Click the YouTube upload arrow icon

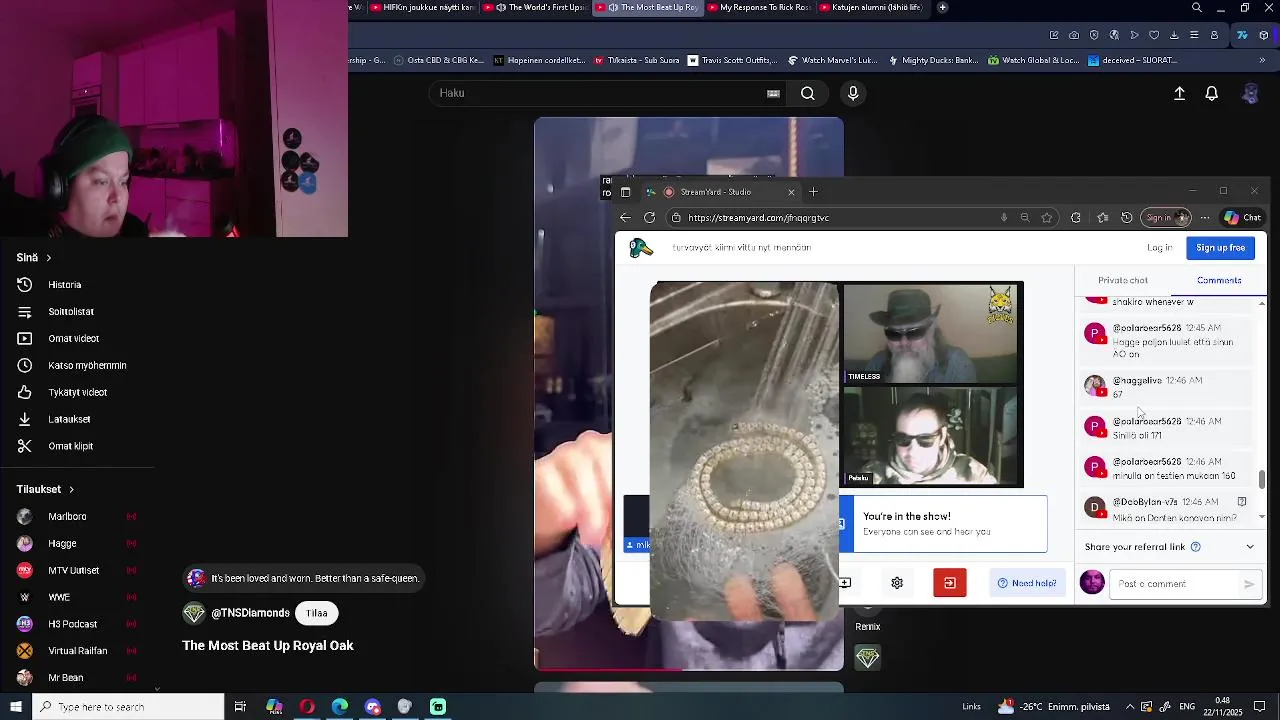(x=1179, y=93)
